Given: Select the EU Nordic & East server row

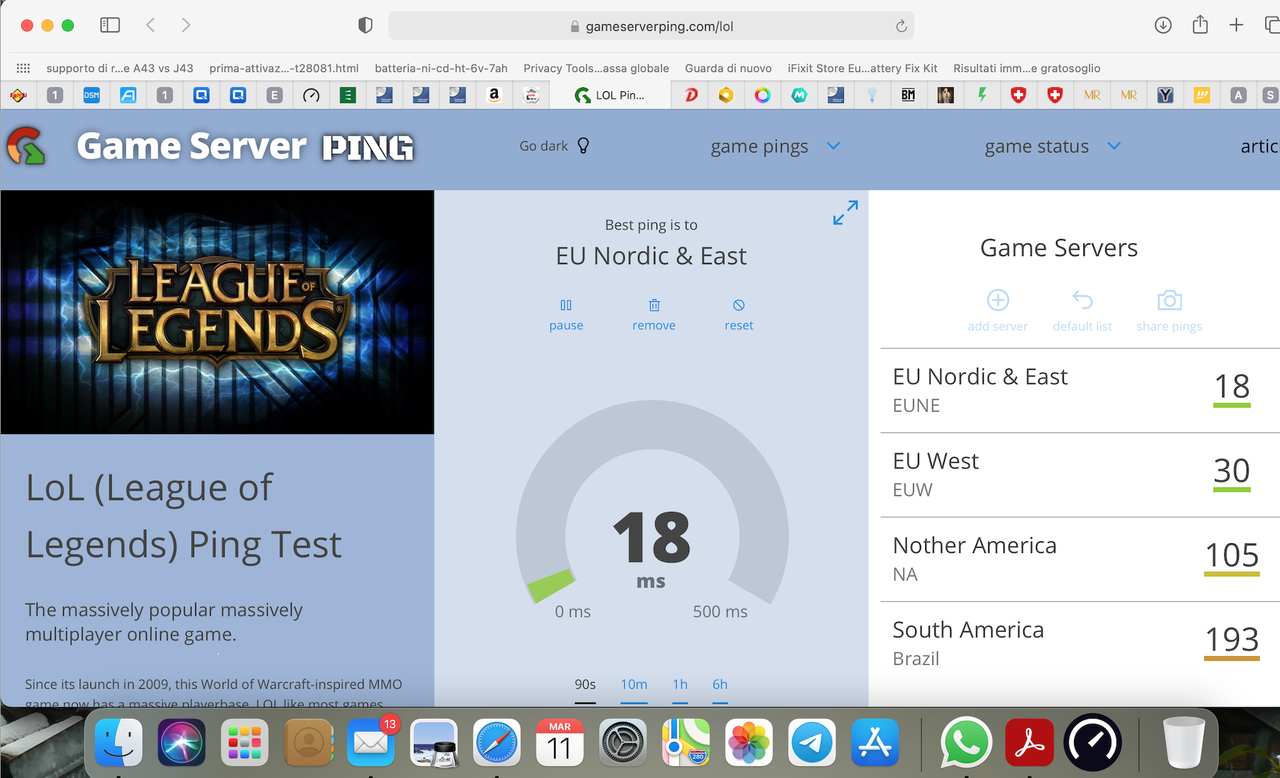Looking at the screenshot, I should [1080, 390].
